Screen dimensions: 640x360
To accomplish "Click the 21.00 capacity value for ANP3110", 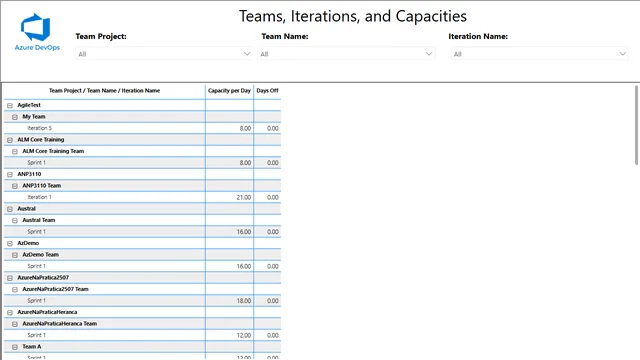I will (244, 197).
